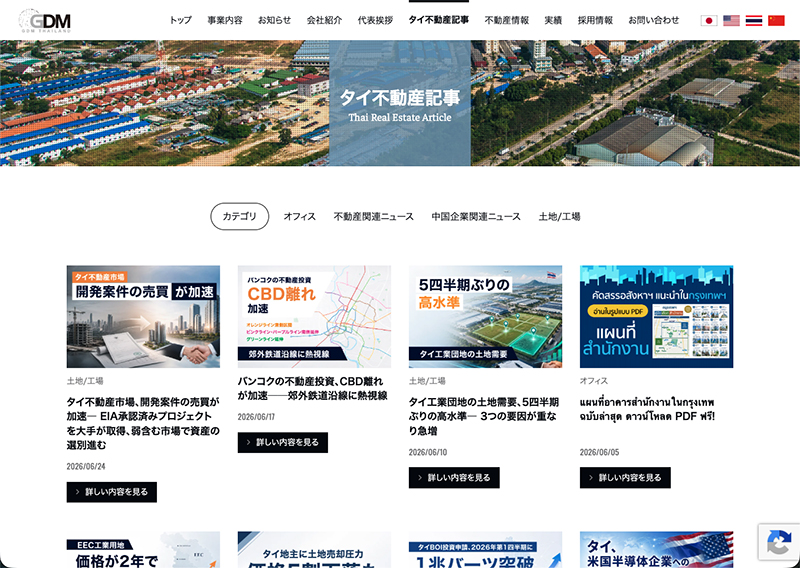Open the タイ不動産記事 menu item
The width and height of the screenshot is (800, 568).
click(439, 20)
